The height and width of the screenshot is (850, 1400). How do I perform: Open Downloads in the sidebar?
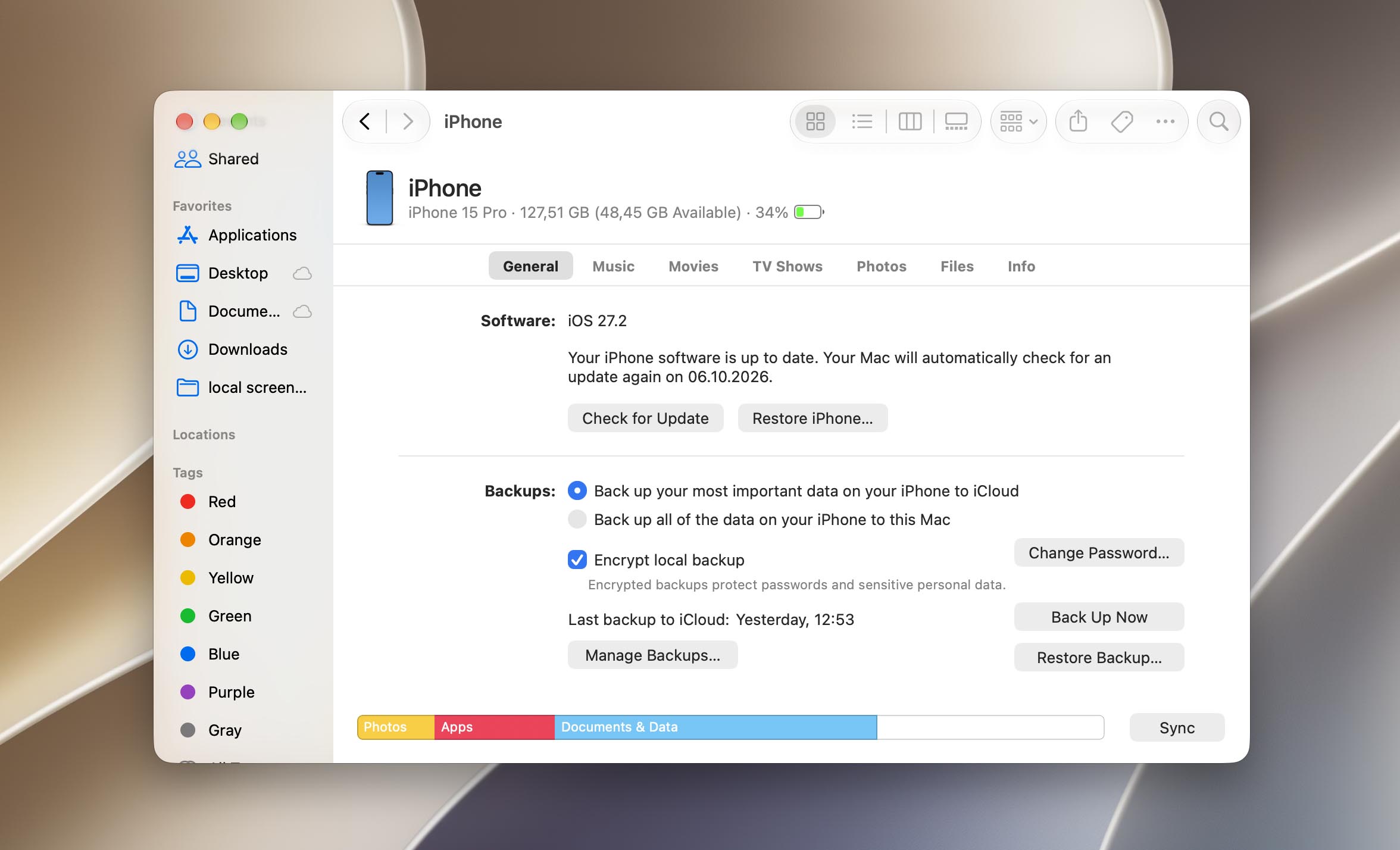point(243,349)
